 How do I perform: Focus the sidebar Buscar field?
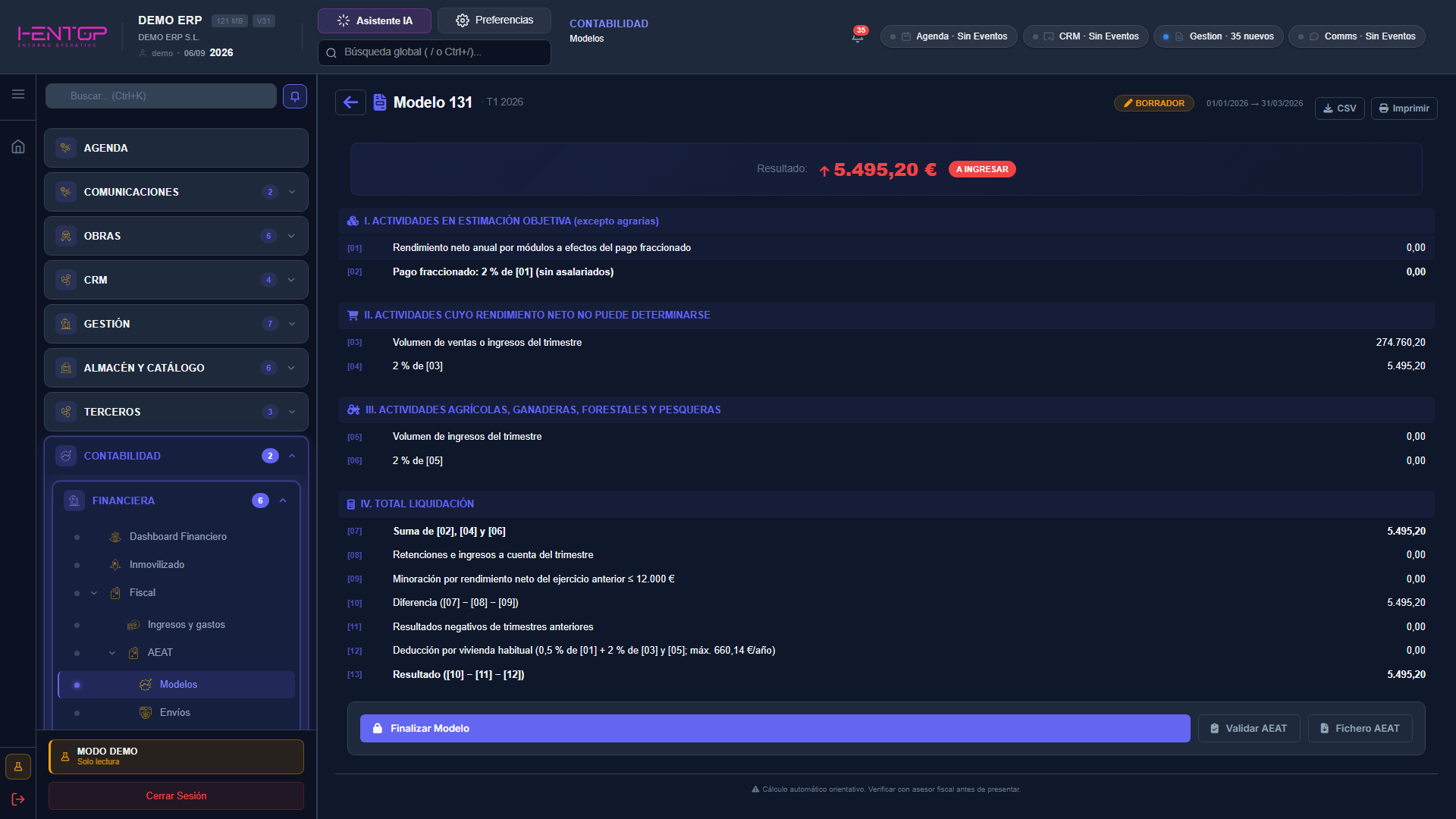click(x=161, y=96)
